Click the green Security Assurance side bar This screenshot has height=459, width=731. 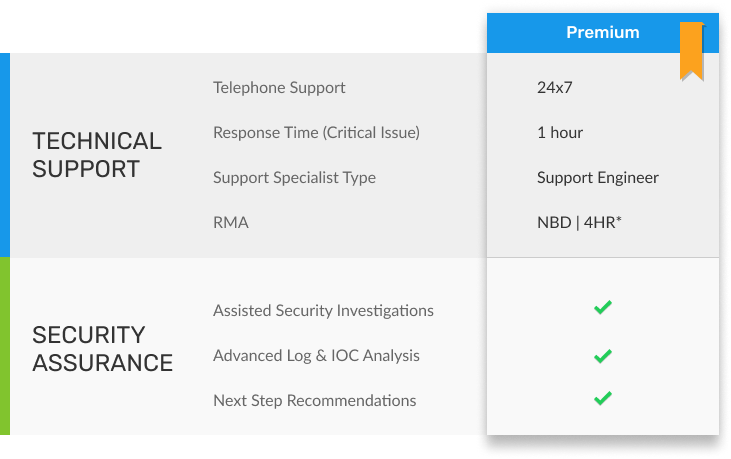pyautogui.click(x=5, y=346)
